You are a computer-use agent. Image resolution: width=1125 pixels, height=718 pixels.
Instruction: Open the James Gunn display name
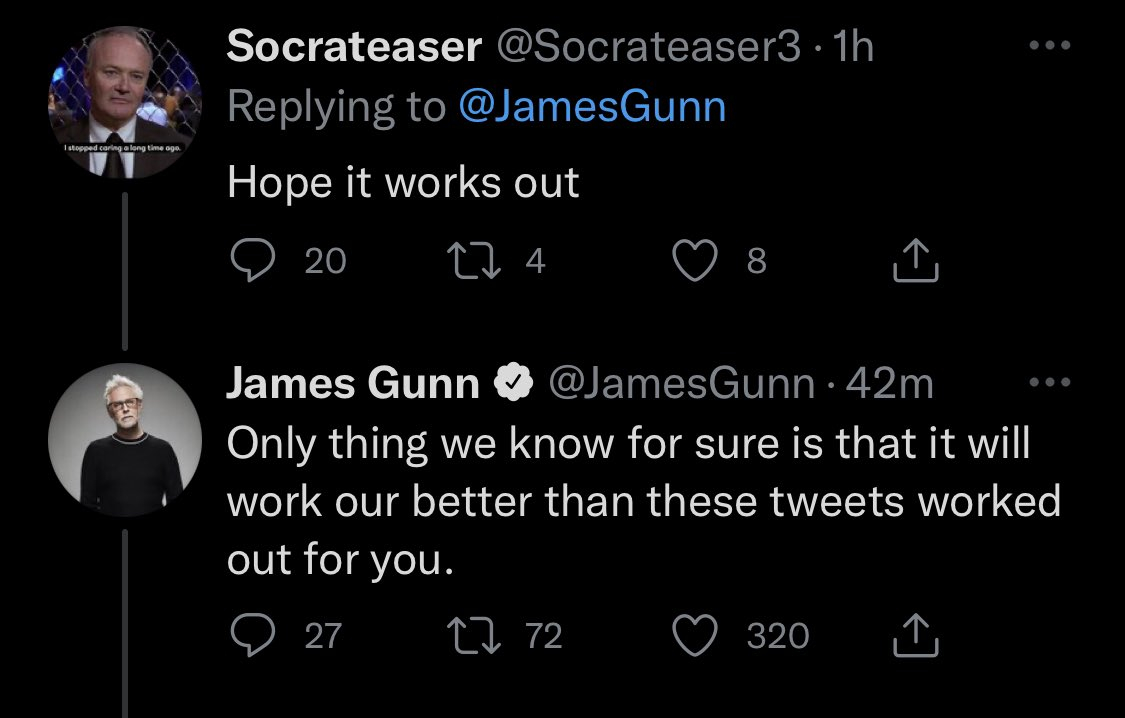[353, 384]
